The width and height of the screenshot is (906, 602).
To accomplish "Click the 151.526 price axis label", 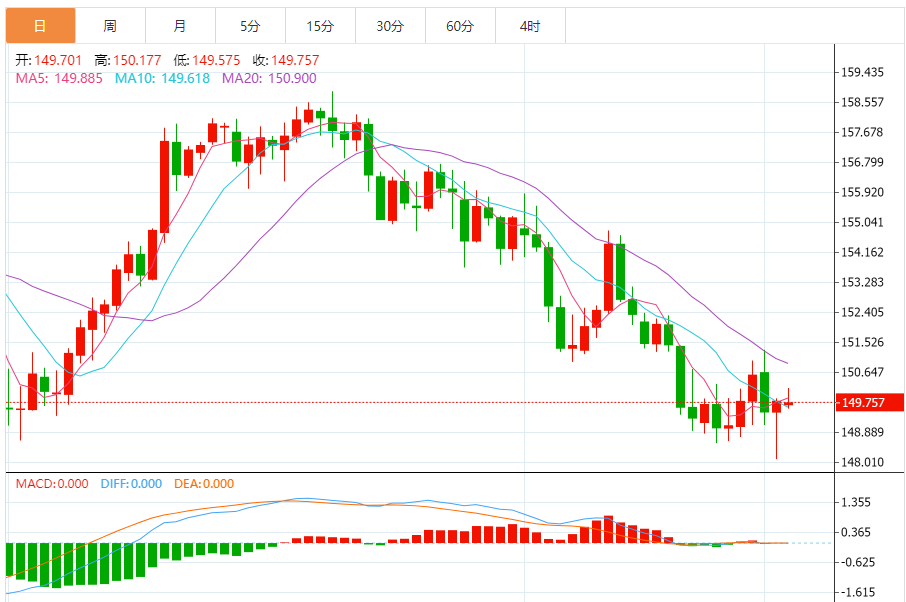I will 862,343.
